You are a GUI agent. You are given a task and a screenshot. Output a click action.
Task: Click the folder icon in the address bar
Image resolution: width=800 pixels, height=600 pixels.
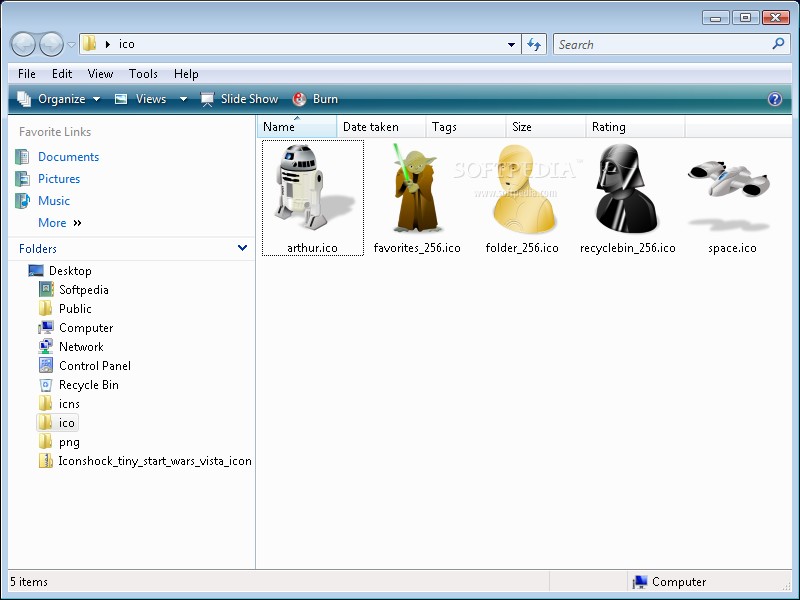click(x=89, y=44)
